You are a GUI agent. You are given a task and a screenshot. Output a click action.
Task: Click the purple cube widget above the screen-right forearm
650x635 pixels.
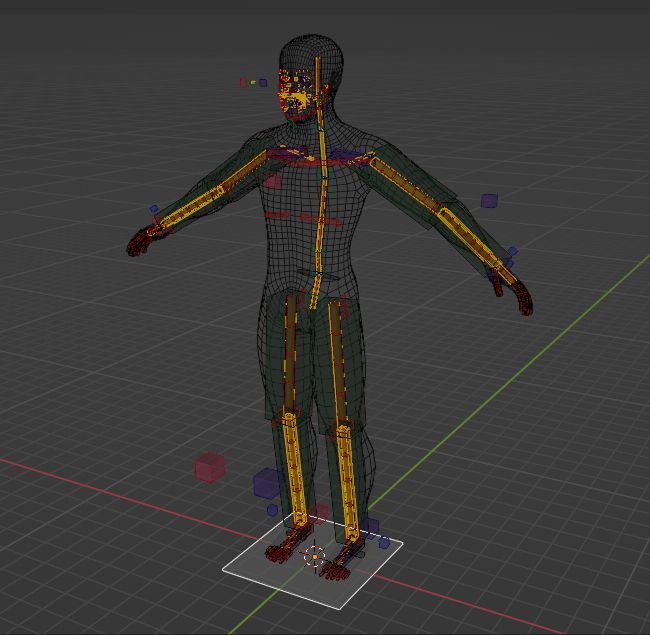coord(489,201)
